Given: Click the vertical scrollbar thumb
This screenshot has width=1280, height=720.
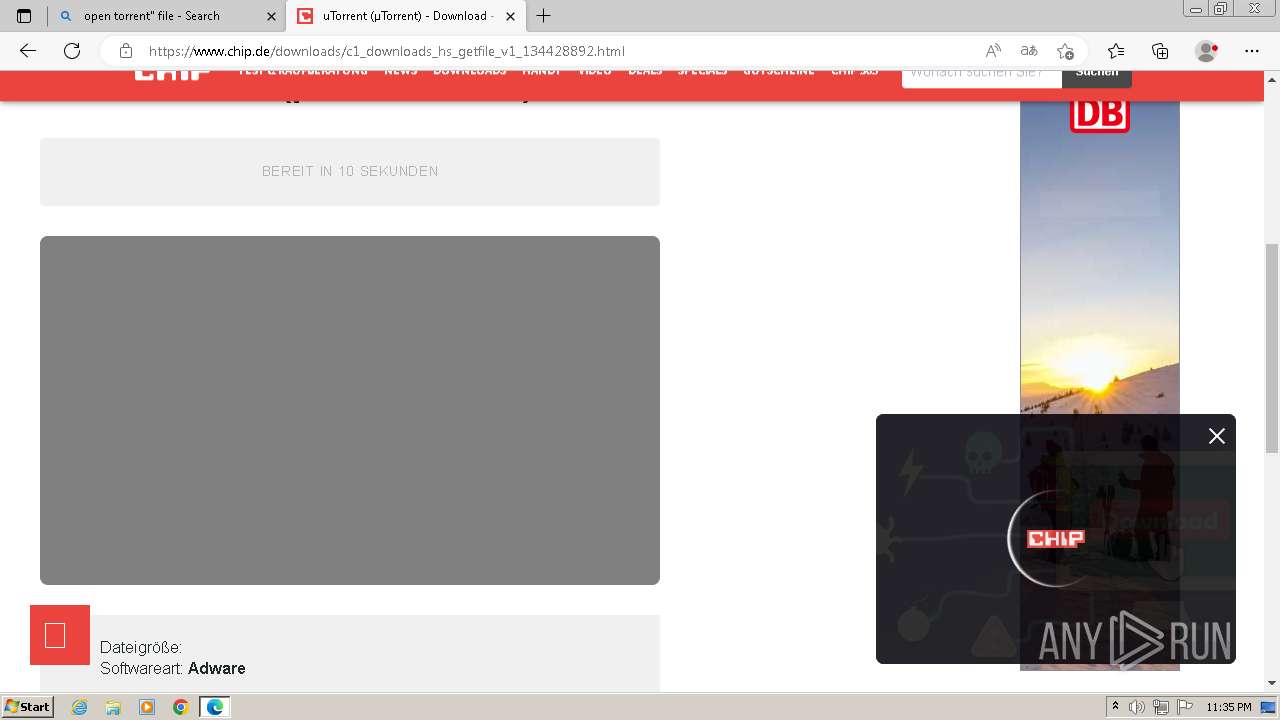Looking at the screenshot, I should click(1272, 348).
